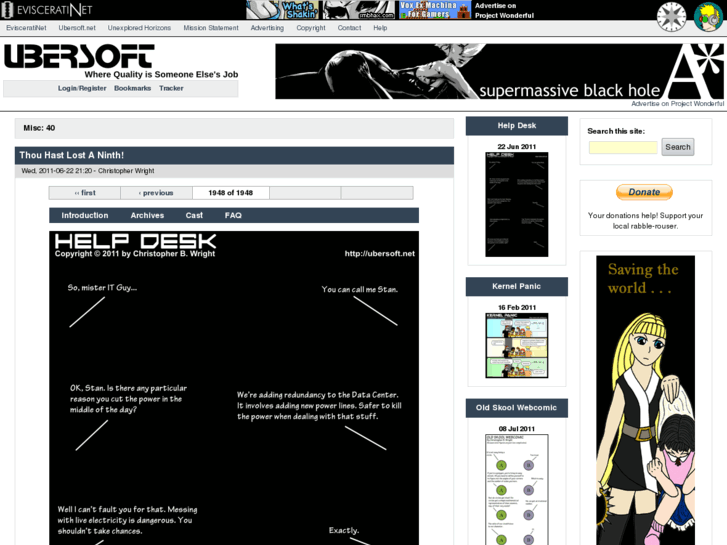Open the Tracker link
Image resolution: width=727 pixels, height=545 pixels.
171,88
